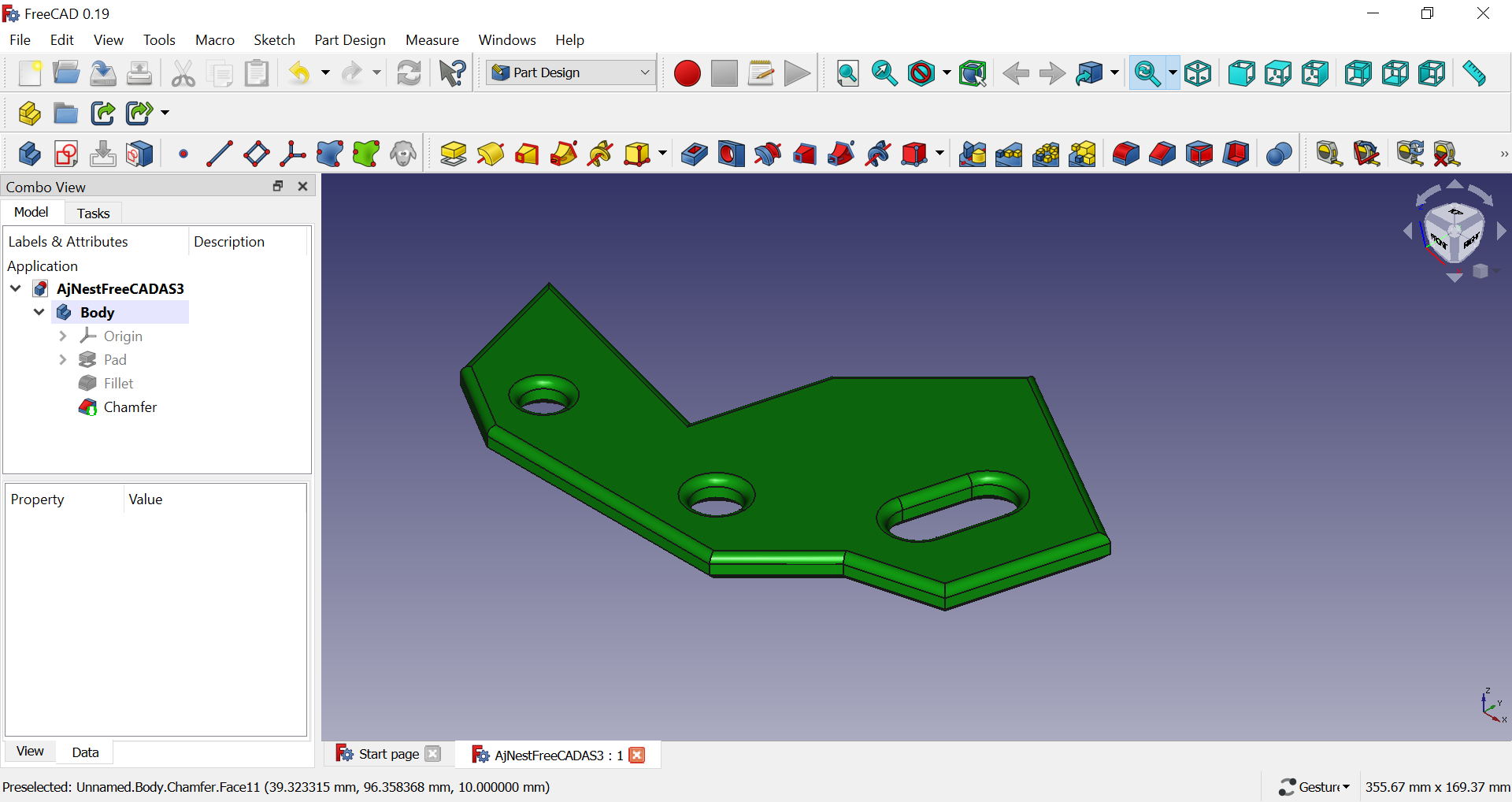Start macro recording with red button
The height and width of the screenshot is (802, 1512).
click(x=687, y=73)
